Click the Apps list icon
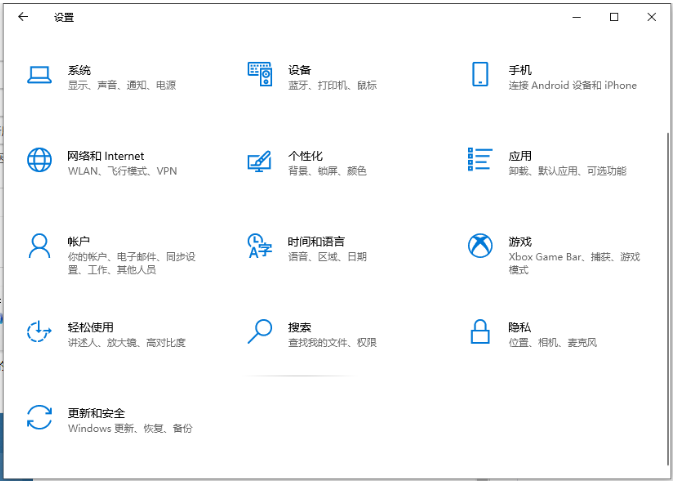673x481 pixels. (x=480, y=160)
